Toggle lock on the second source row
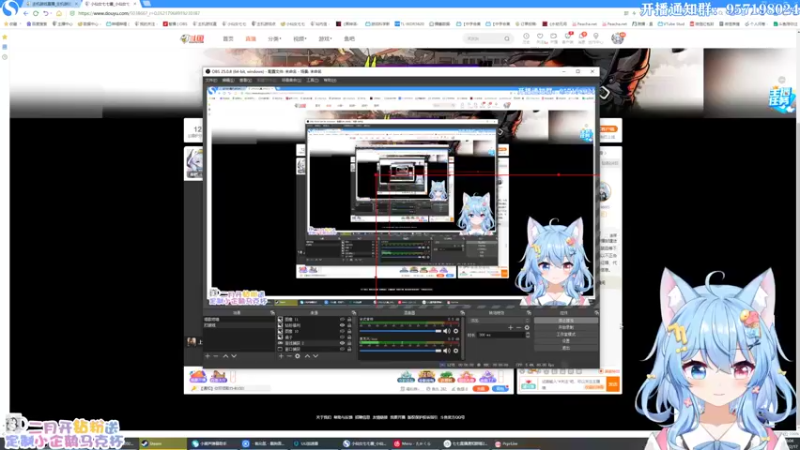 [x=349, y=325]
